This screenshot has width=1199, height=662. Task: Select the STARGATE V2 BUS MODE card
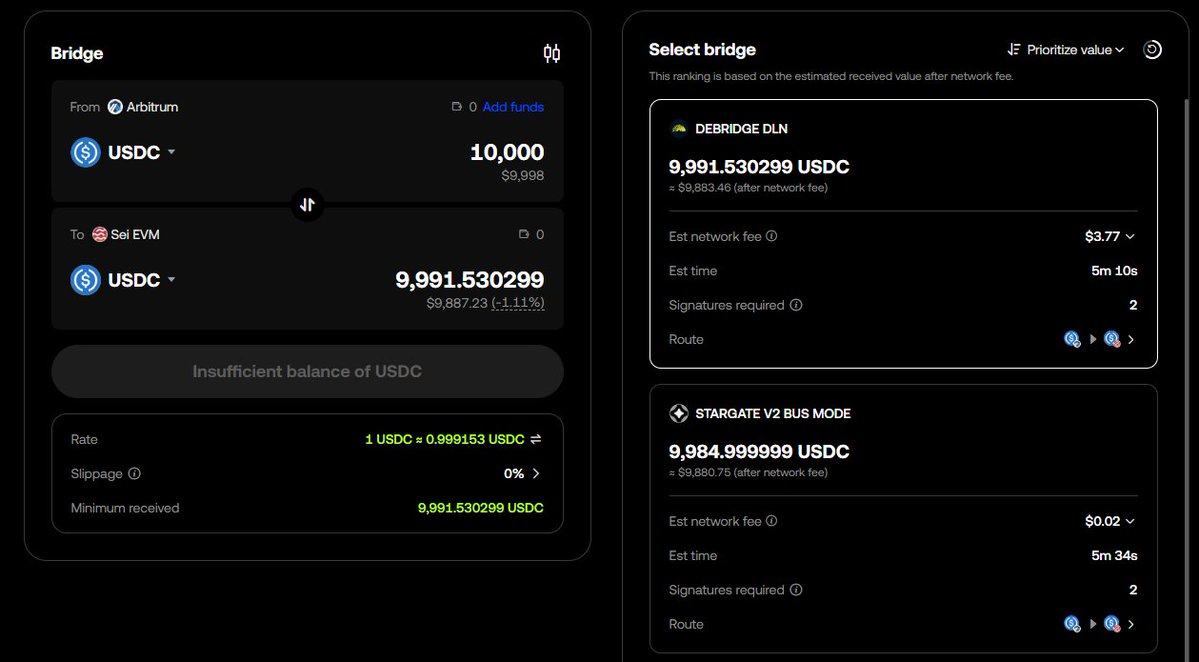[x=903, y=519]
